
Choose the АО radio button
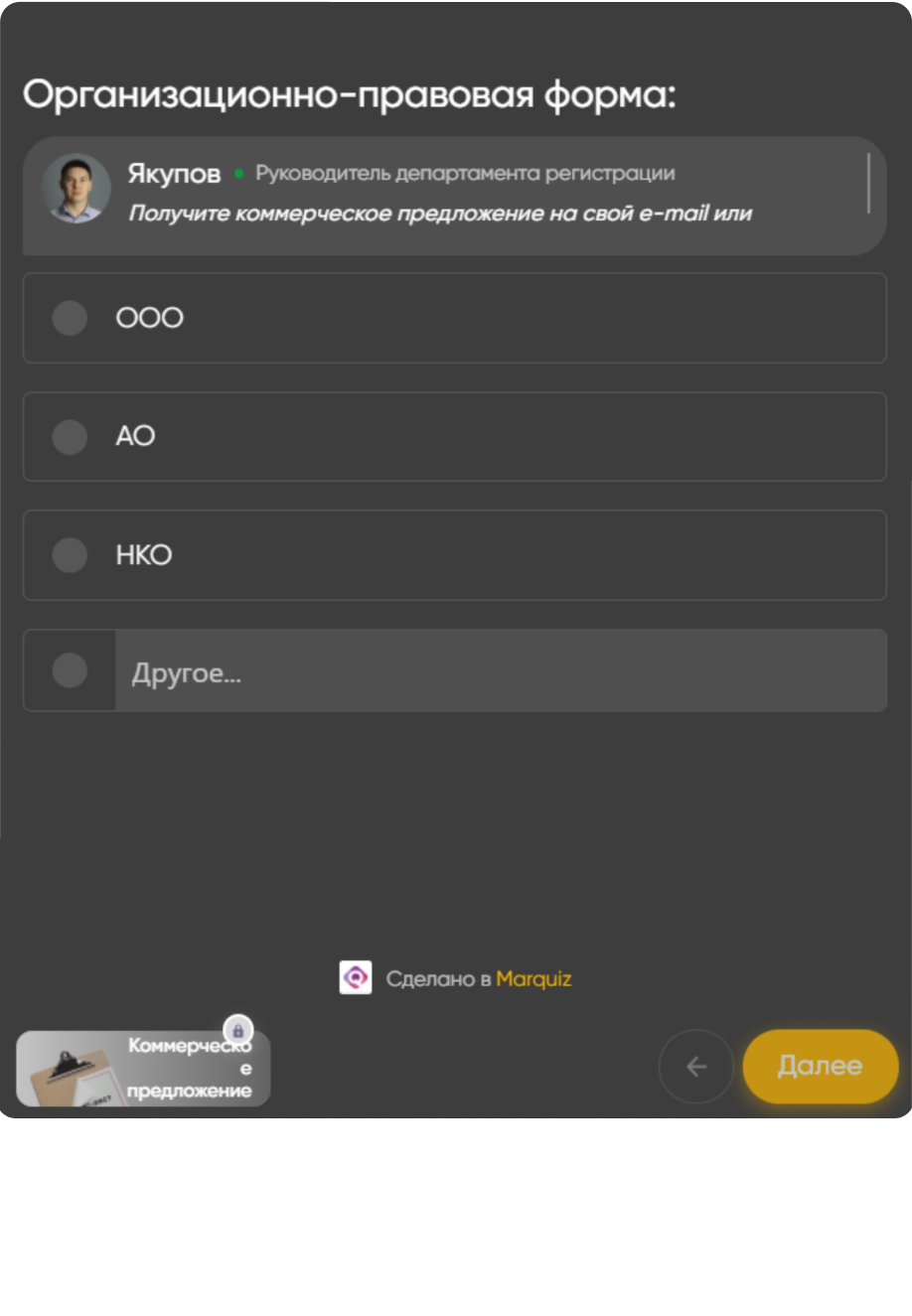point(70,436)
